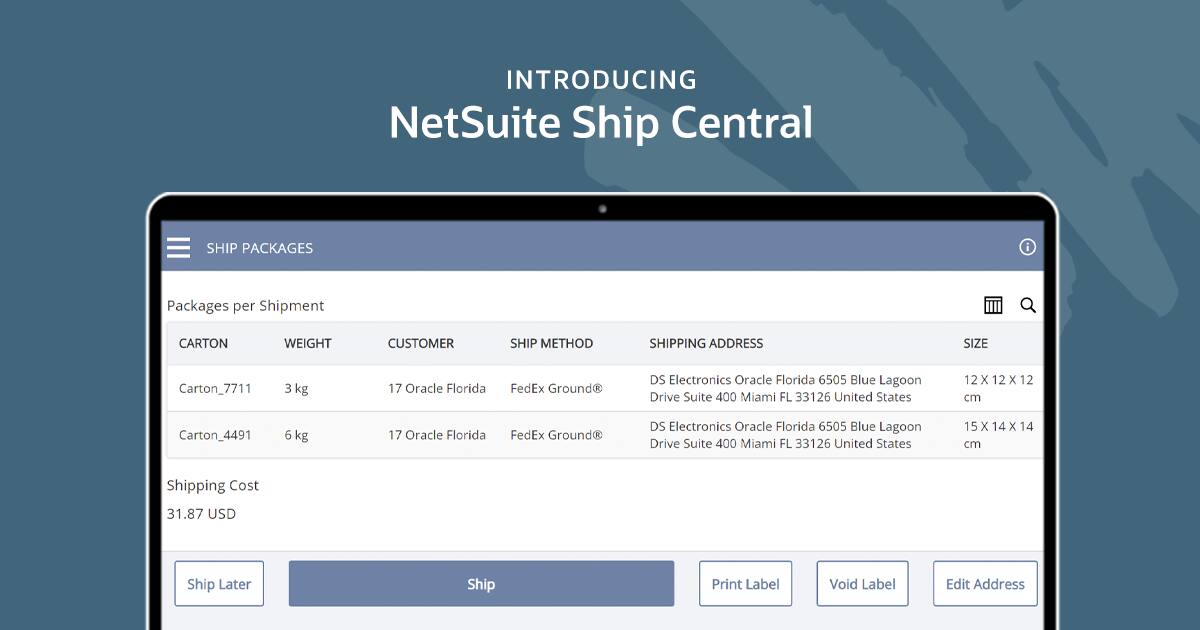Click the info icon in header
Viewport: 1200px width, 630px height.
[x=1027, y=247]
